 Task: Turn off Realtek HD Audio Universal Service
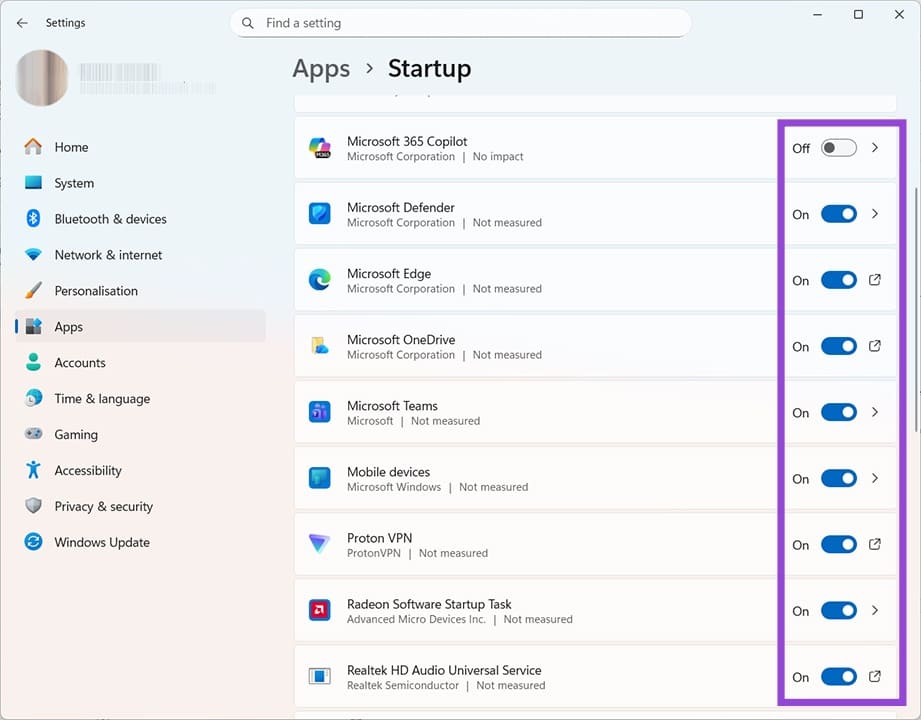click(x=838, y=677)
